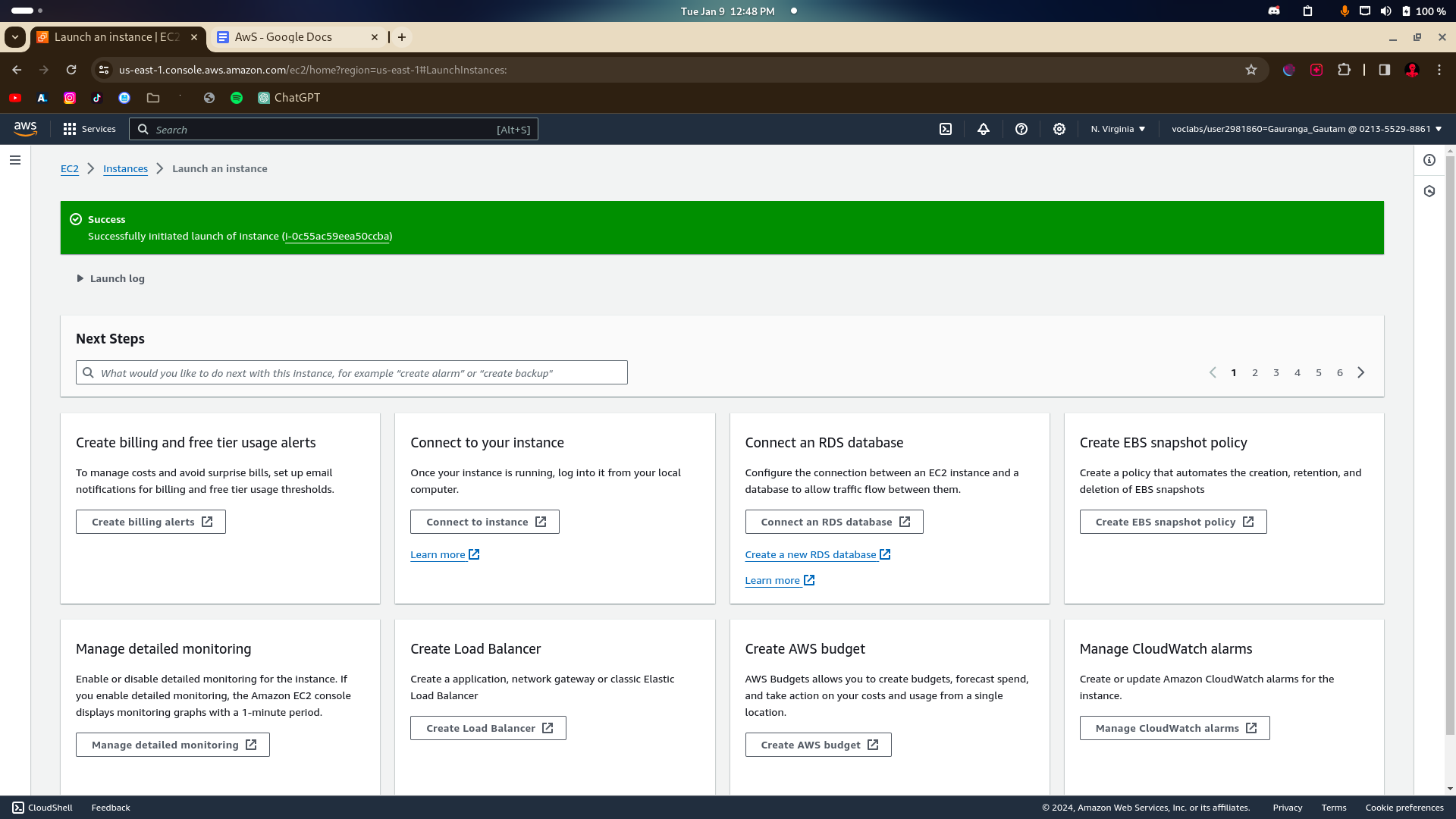Image resolution: width=1456 pixels, height=819 pixels.
Task: Open the info panel icon on right
Action: coord(1429,160)
